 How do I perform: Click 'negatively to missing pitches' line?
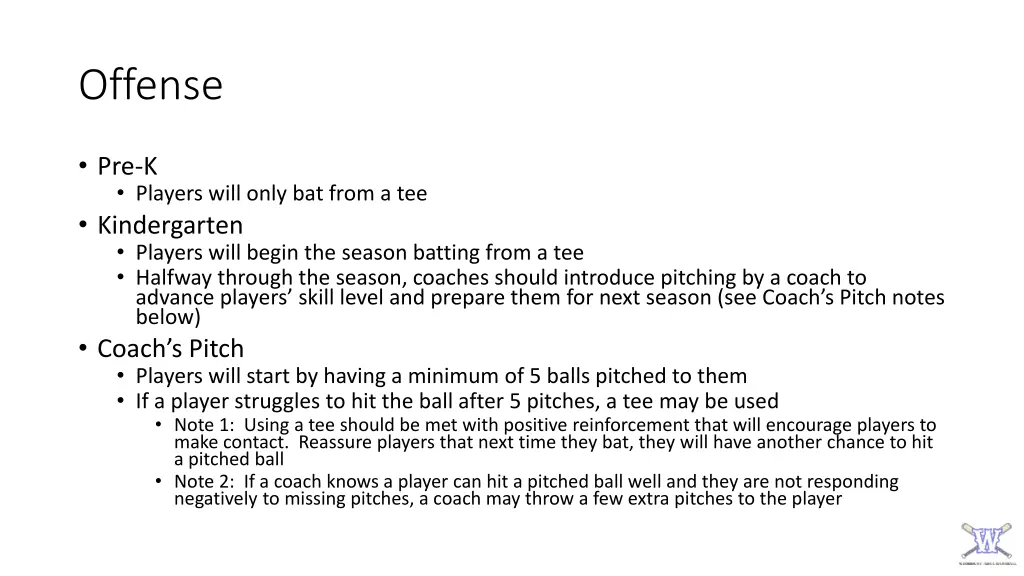(x=508, y=499)
